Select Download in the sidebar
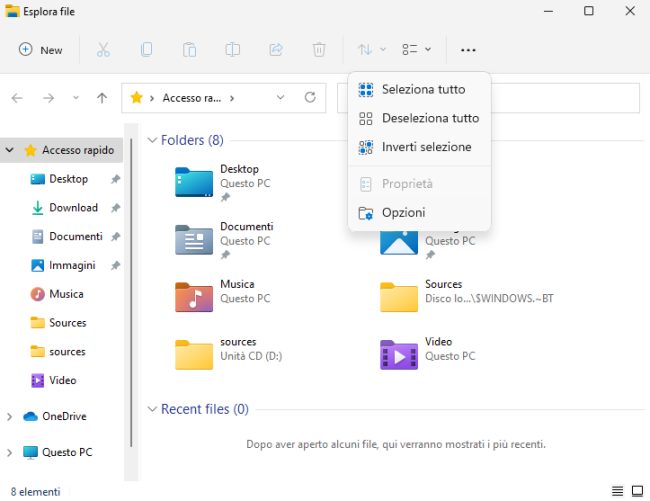This screenshot has width=650, height=501. click(73, 208)
